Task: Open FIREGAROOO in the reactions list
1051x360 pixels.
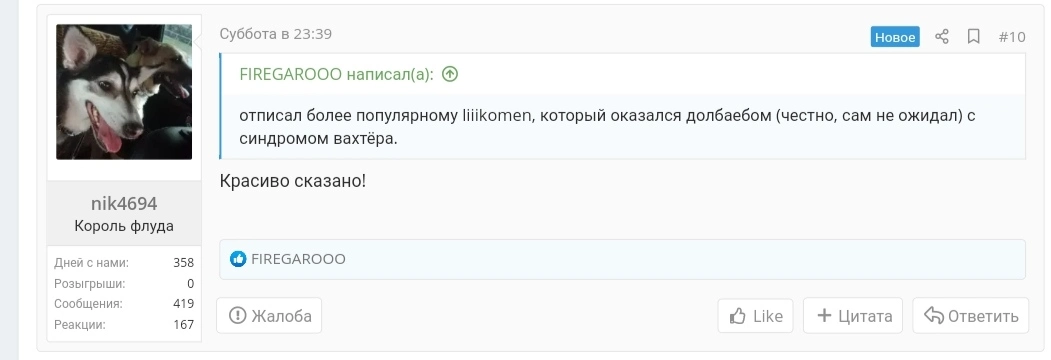Action: [298, 259]
